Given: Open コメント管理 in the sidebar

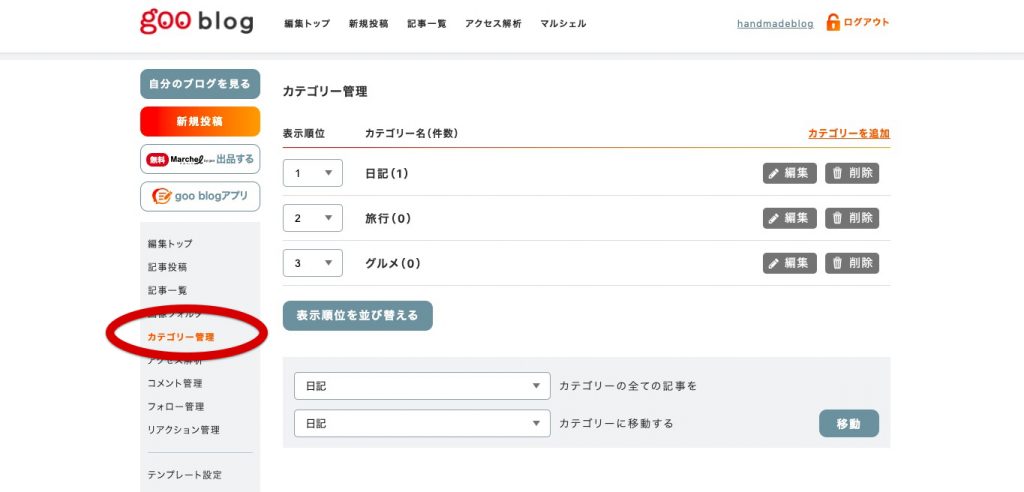Looking at the screenshot, I should 175,384.
